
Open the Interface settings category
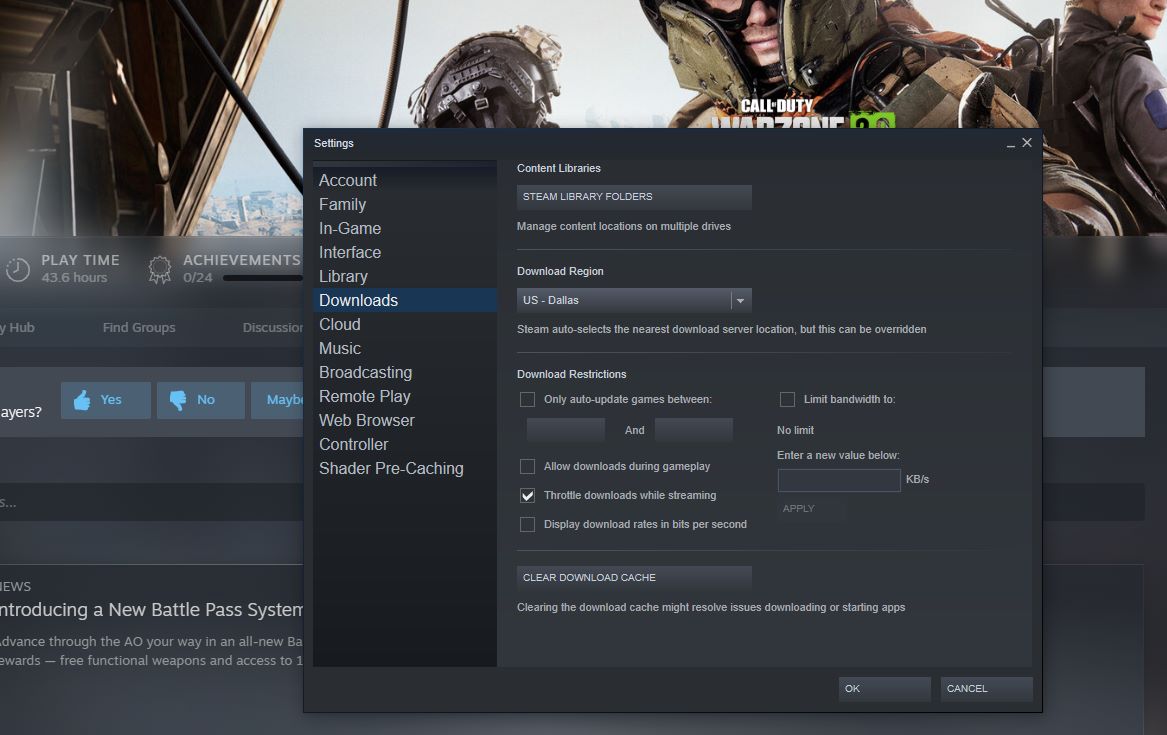pos(405,252)
